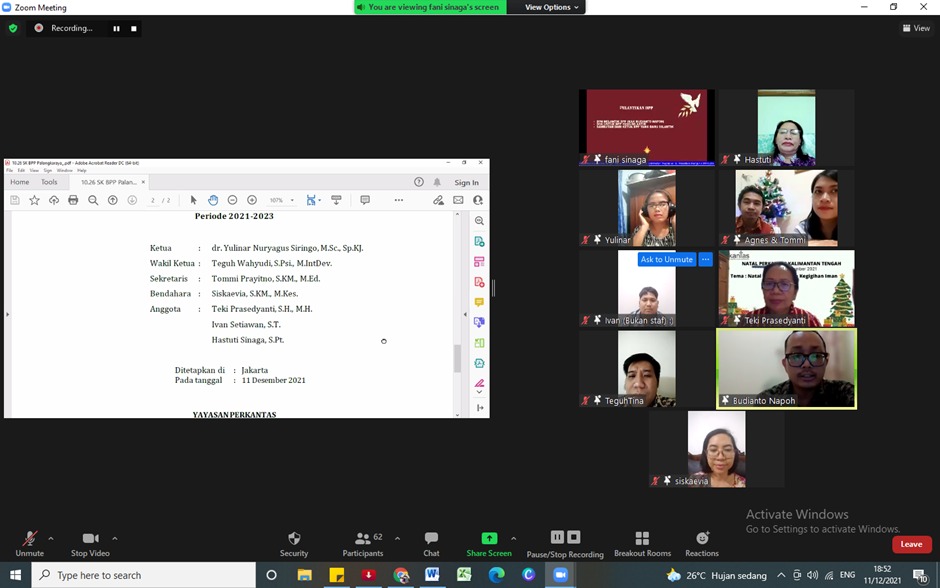The image size is (940, 588).
Task: Open Breakout Rooms
Action: (x=642, y=539)
